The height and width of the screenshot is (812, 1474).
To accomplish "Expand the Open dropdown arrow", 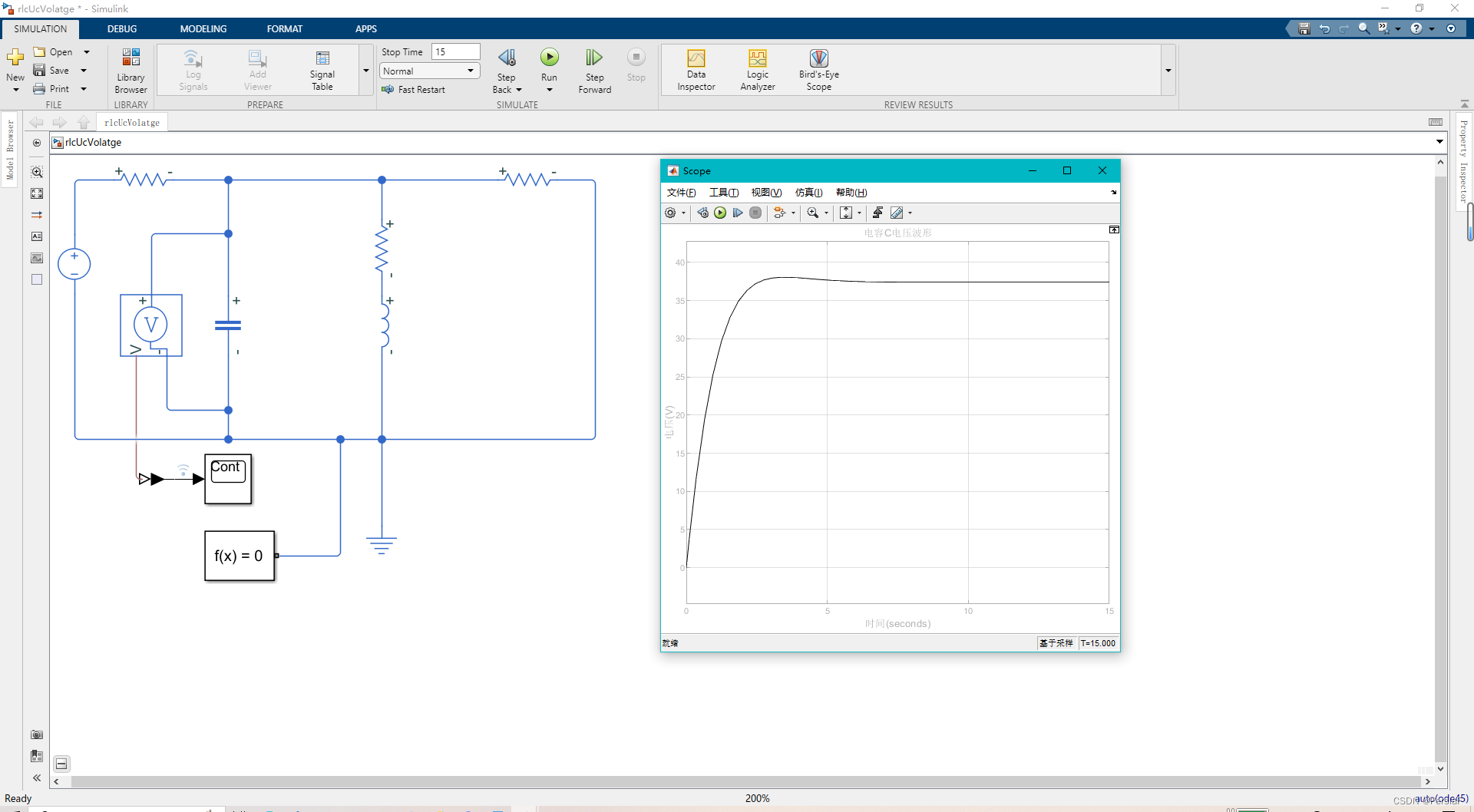I will [x=87, y=52].
